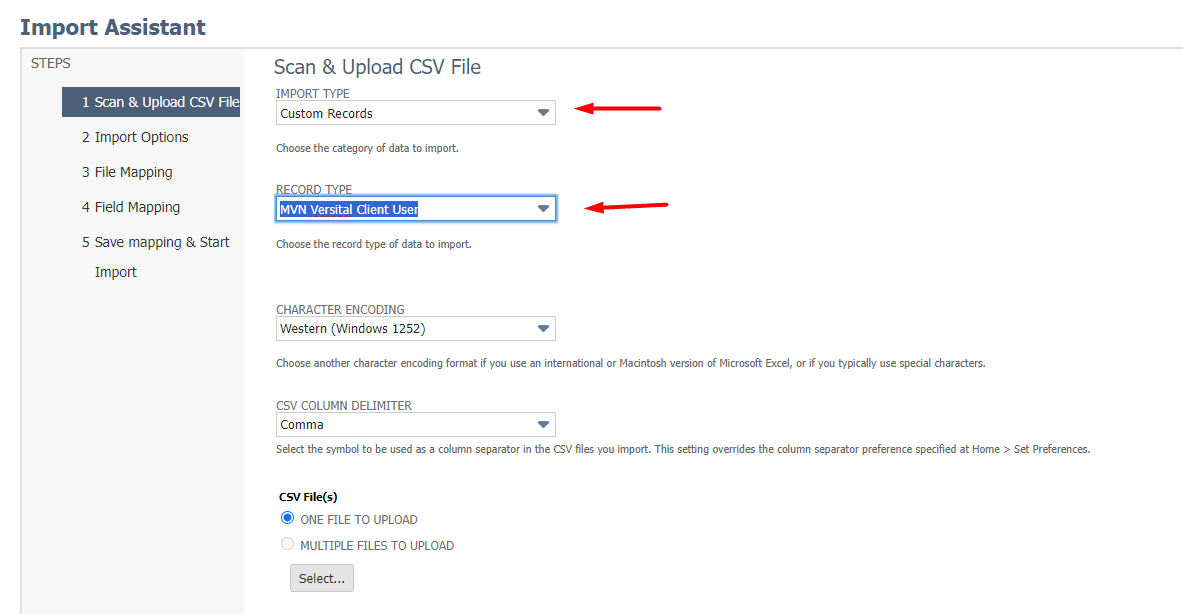The image size is (1183, 614).
Task: Jump to step 3 File Mapping
Action: click(x=127, y=172)
